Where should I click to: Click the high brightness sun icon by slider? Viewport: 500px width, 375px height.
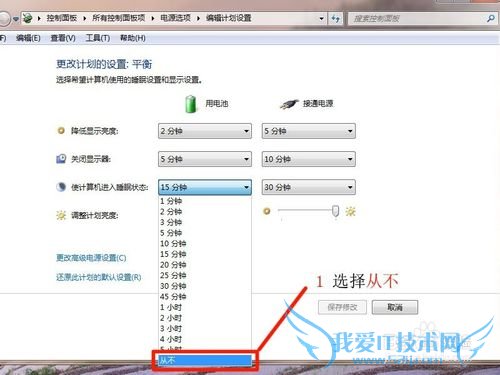[350, 211]
